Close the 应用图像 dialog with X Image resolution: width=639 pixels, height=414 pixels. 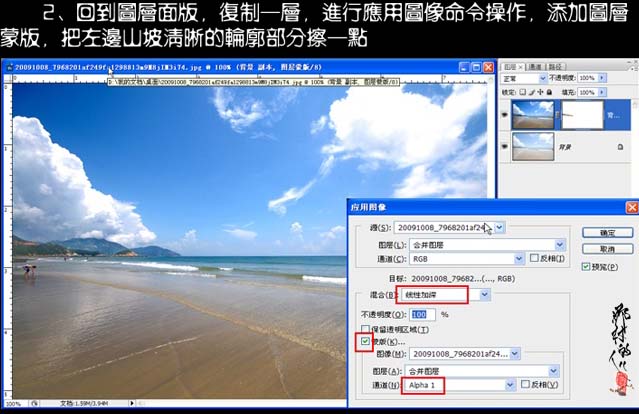(x=631, y=207)
